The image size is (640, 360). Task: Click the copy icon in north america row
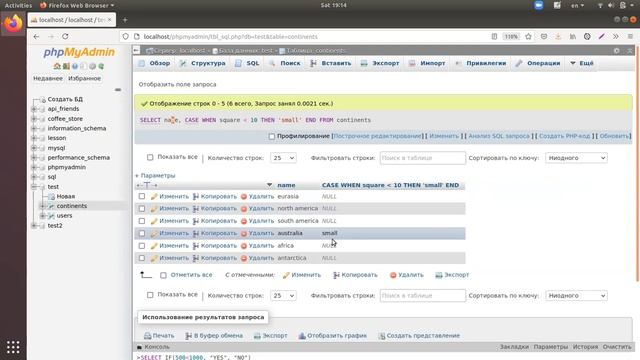[196, 209]
